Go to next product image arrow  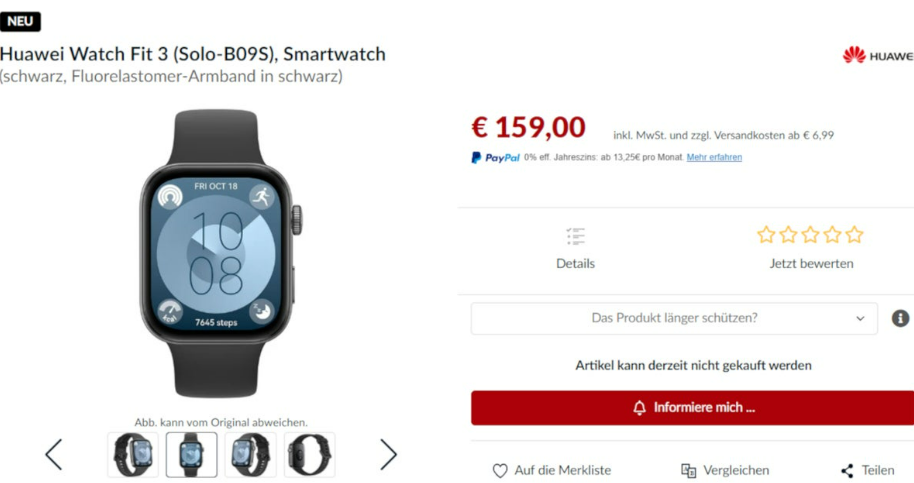pyautogui.click(x=388, y=454)
